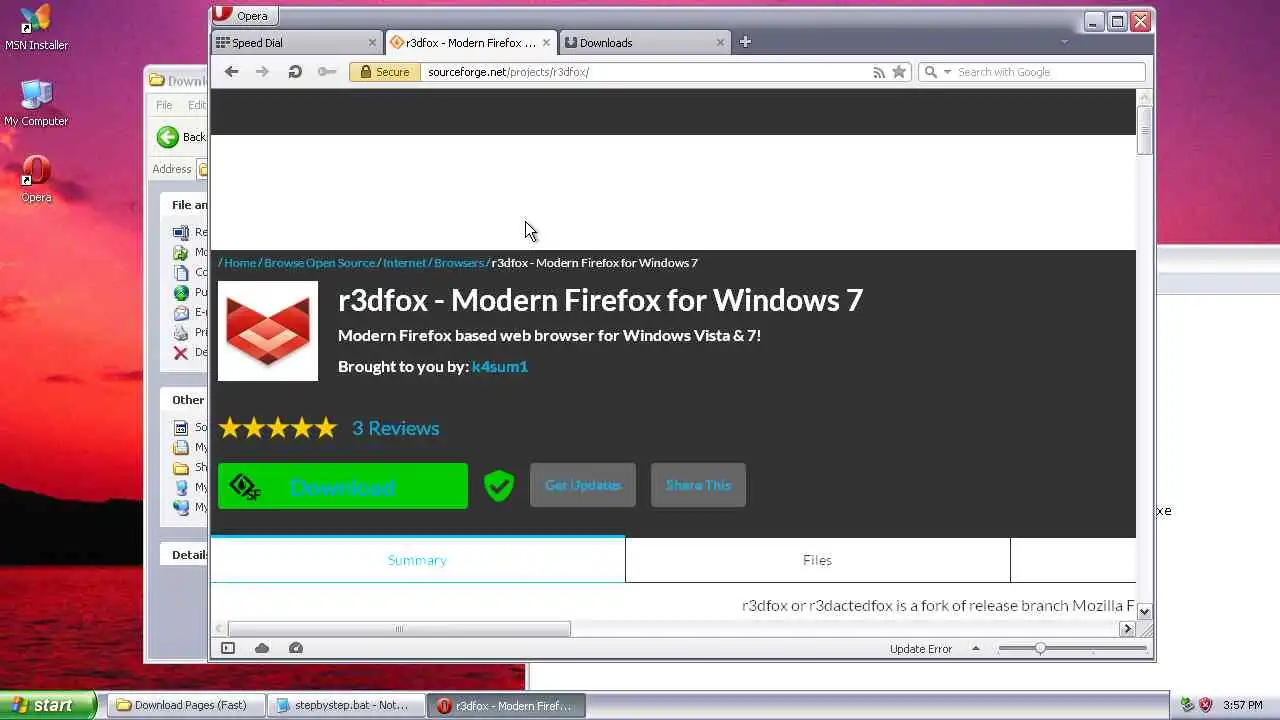
Task: Reload the page with the refresh icon
Action: [295, 72]
